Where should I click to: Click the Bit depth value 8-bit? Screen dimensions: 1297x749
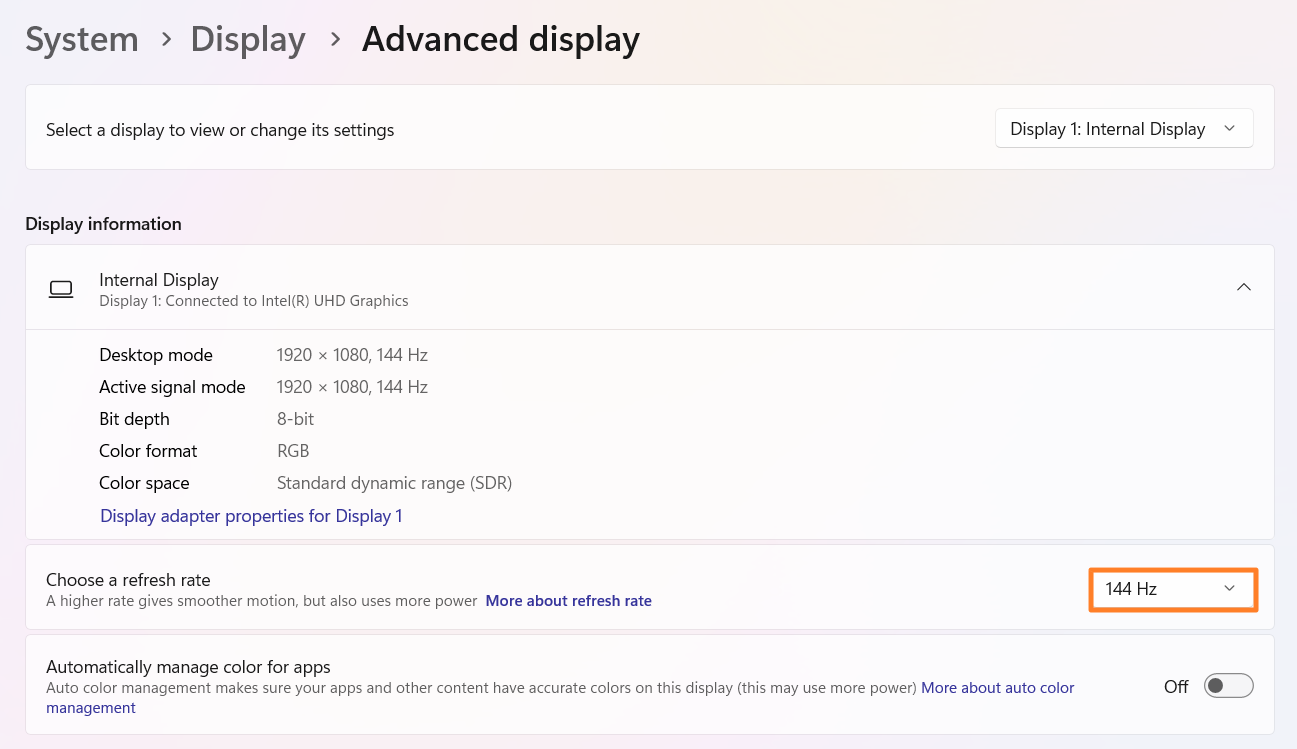(296, 419)
